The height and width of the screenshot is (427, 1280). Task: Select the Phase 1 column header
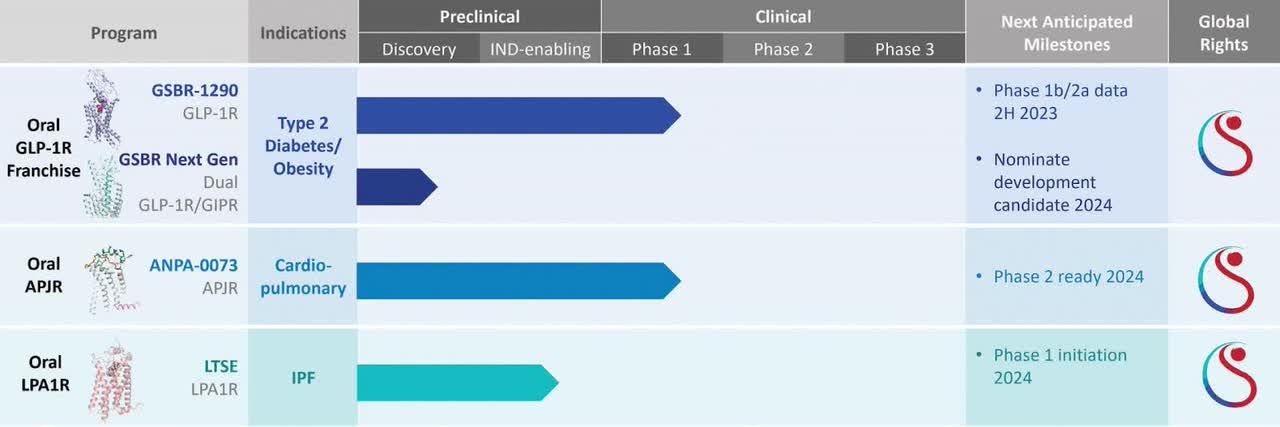661,49
